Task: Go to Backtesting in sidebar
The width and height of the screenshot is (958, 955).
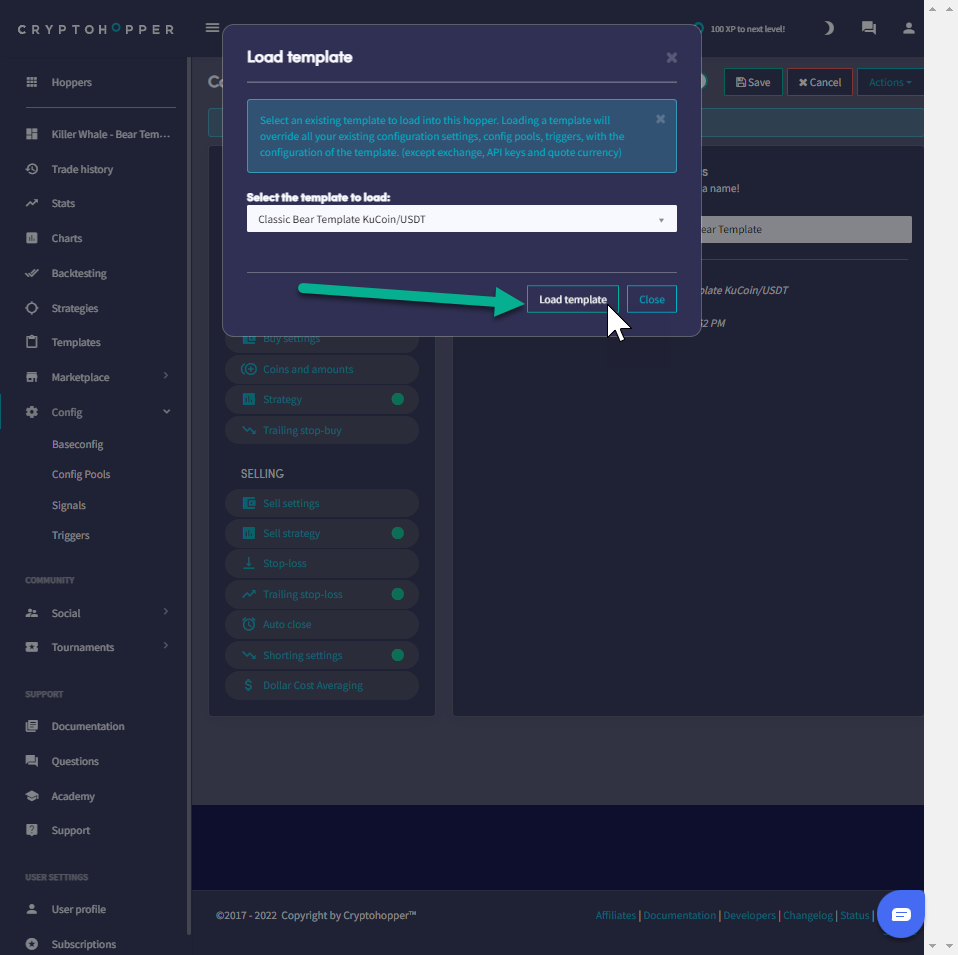Action: (79, 273)
